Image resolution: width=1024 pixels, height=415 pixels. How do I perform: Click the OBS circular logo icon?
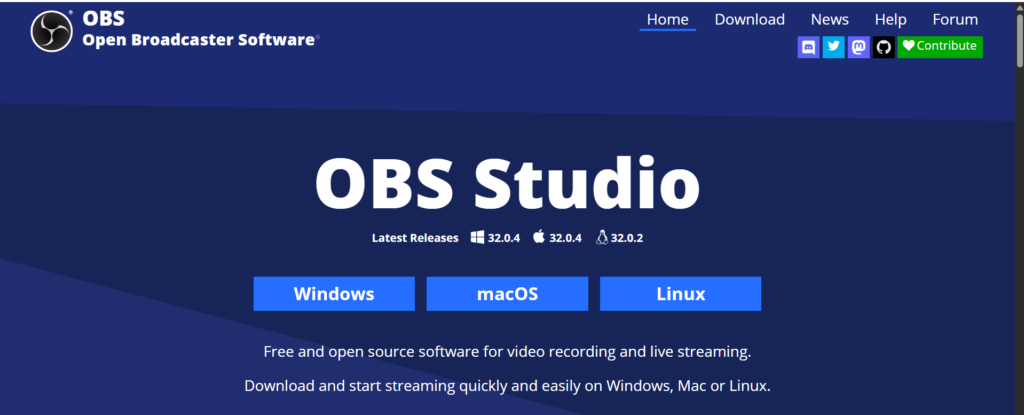48,30
